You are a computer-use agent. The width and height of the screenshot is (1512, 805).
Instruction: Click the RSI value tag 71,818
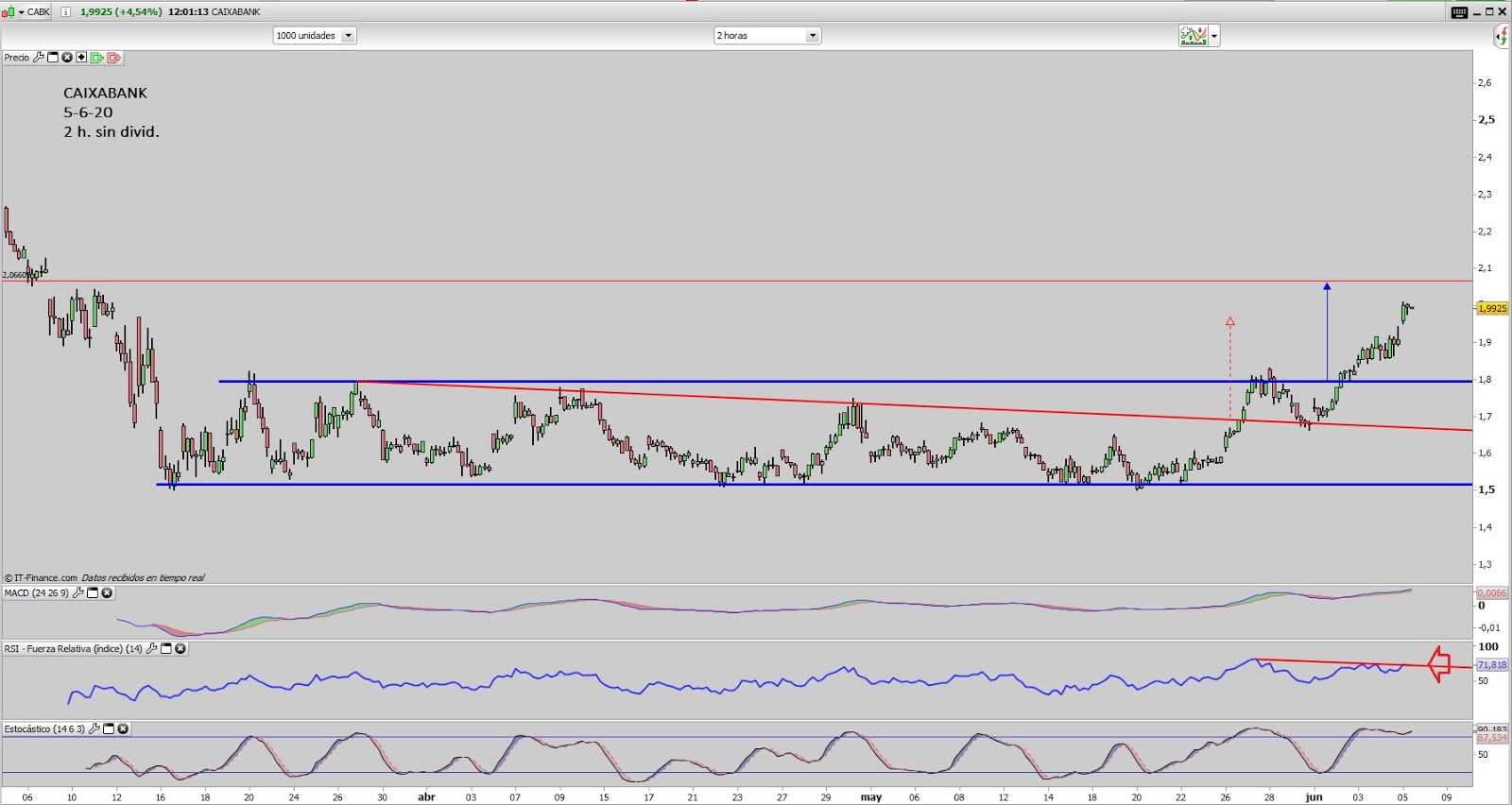click(x=1492, y=665)
